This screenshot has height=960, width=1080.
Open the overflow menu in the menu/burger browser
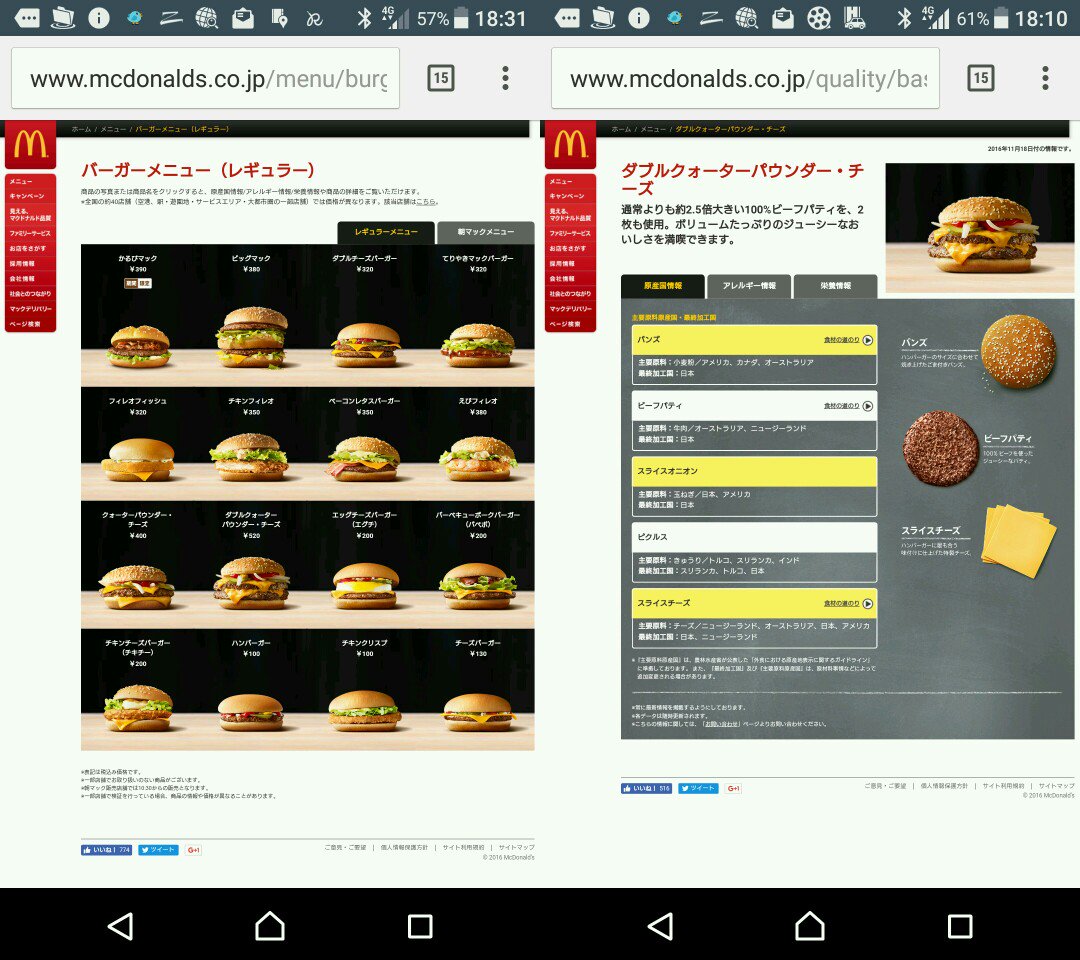pyautogui.click(x=506, y=78)
